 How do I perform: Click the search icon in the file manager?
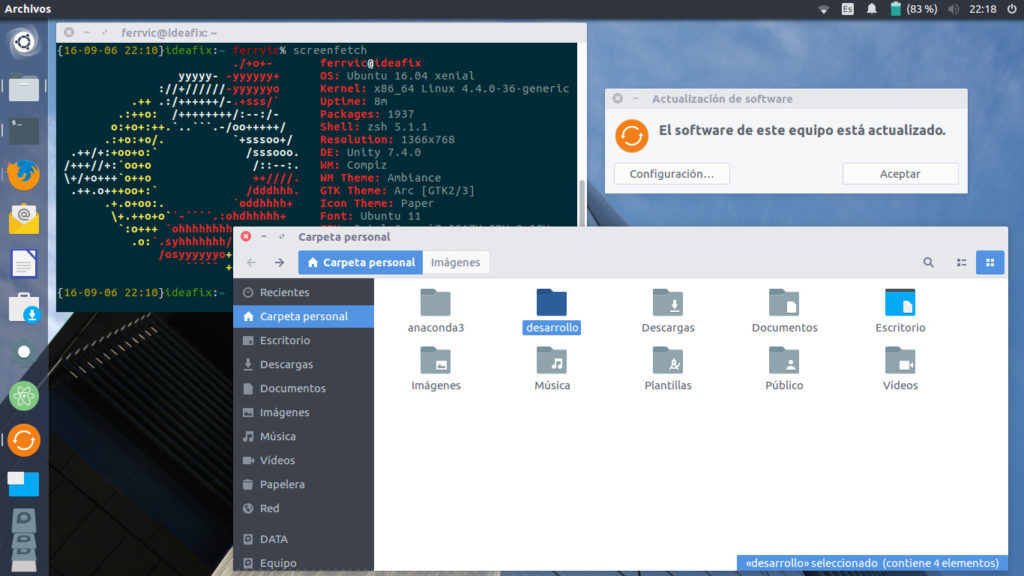pyautogui.click(x=929, y=263)
